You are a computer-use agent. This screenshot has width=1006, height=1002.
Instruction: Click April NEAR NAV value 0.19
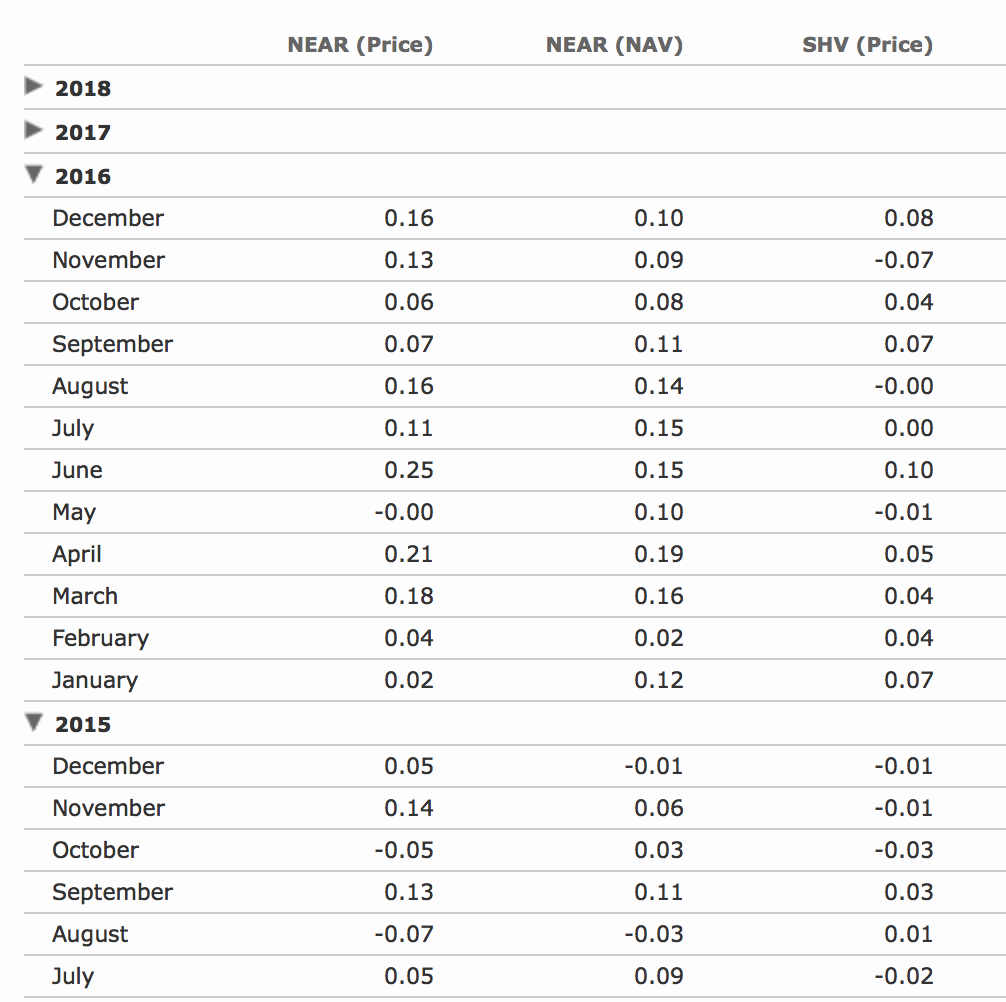click(x=659, y=554)
